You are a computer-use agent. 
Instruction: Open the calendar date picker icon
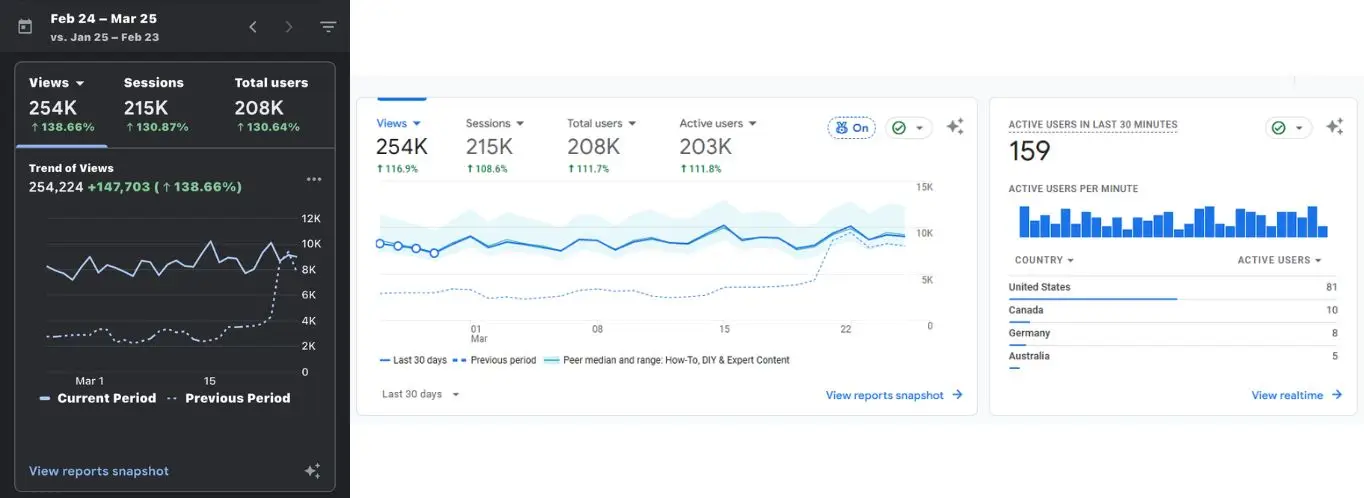click(x=25, y=27)
